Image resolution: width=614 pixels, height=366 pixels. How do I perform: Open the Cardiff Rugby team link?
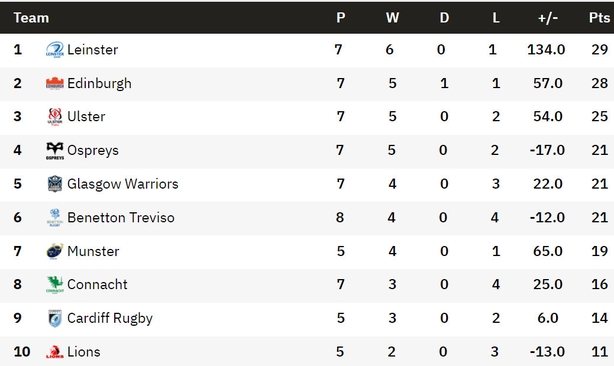click(110, 318)
